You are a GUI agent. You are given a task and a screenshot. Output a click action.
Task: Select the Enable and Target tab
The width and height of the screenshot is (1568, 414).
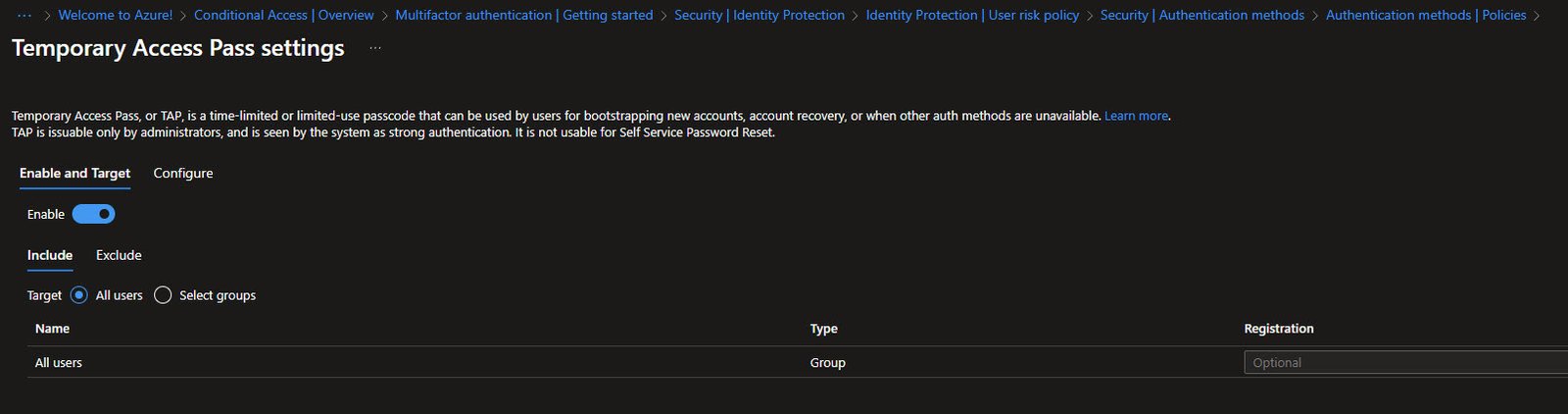pos(74,174)
